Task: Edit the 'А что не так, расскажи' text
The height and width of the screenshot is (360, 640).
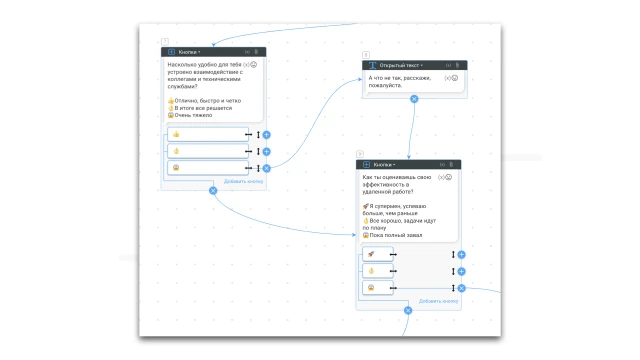Action: point(400,82)
